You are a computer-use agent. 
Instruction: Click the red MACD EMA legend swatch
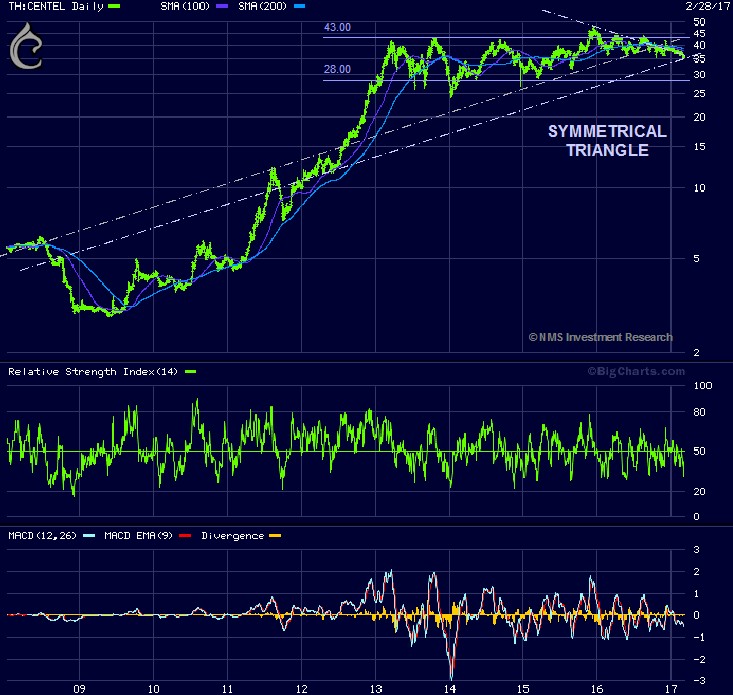click(185, 536)
